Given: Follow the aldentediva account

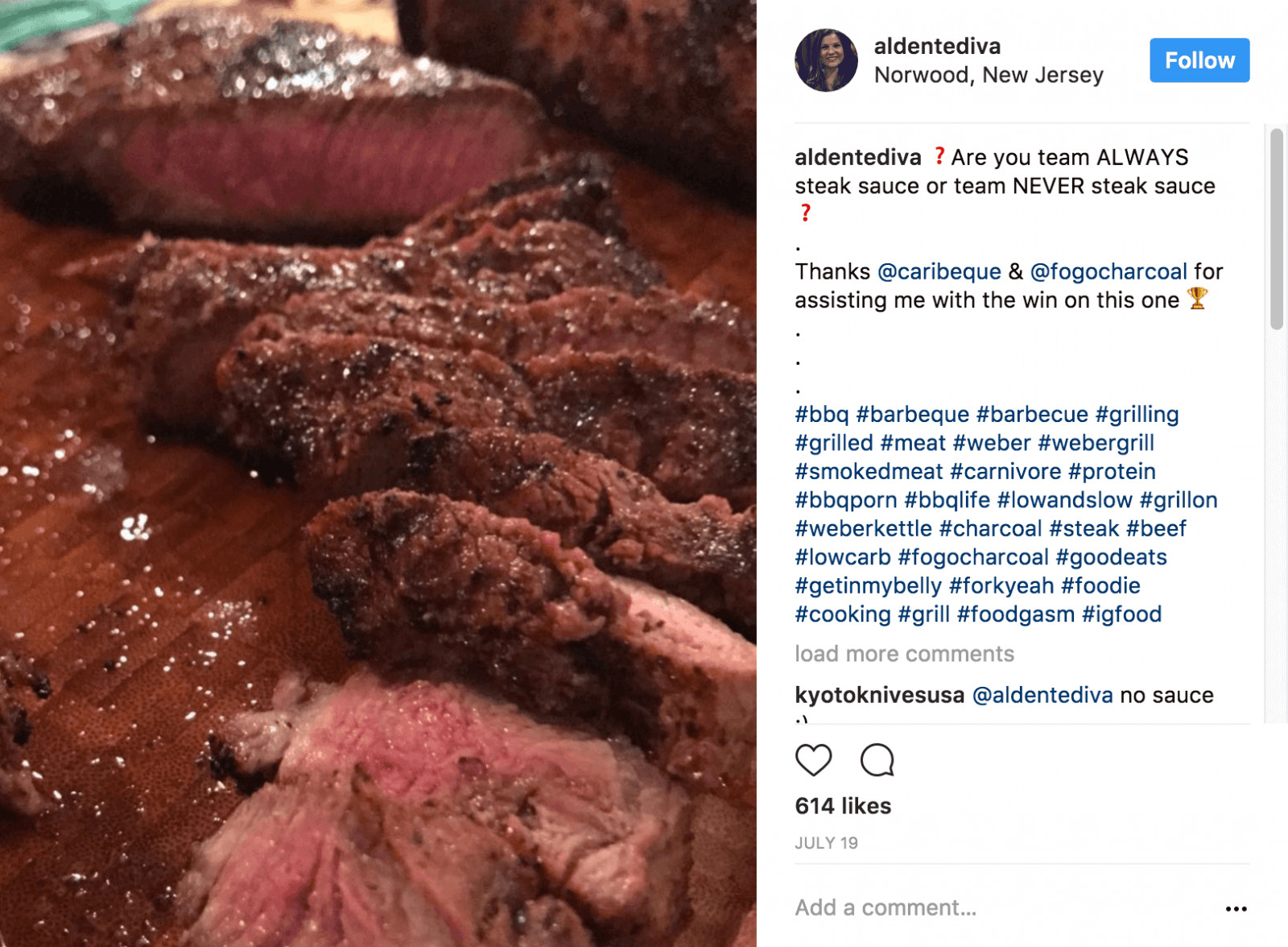Looking at the screenshot, I should click(1199, 60).
